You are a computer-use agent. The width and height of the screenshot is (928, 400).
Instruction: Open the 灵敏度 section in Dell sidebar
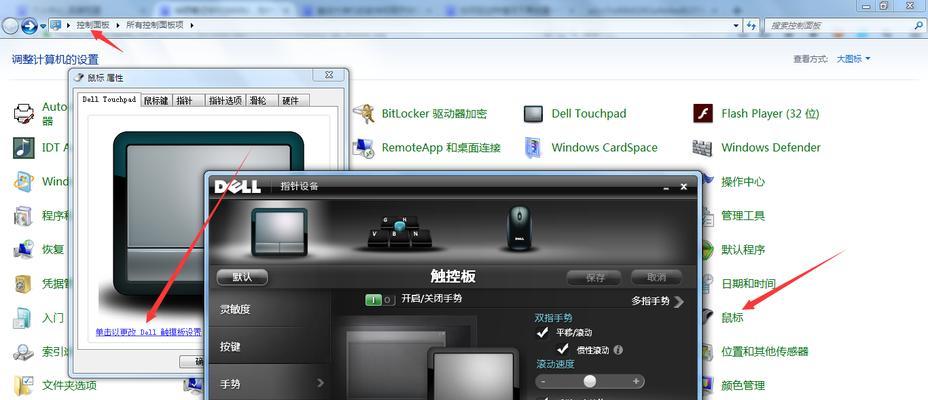(x=270, y=308)
